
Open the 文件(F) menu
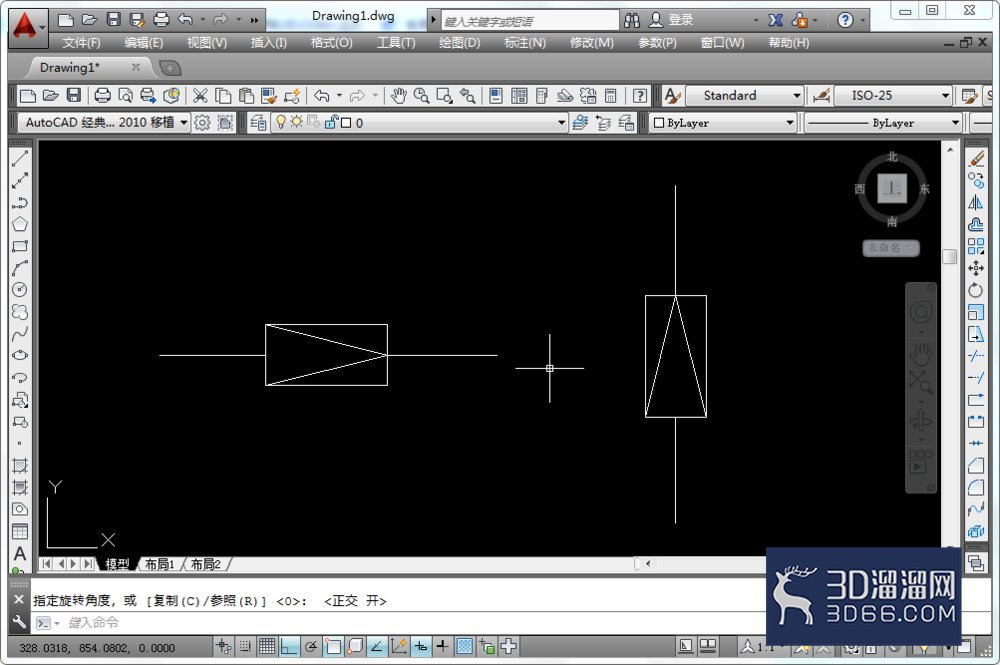tap(81, 43)
